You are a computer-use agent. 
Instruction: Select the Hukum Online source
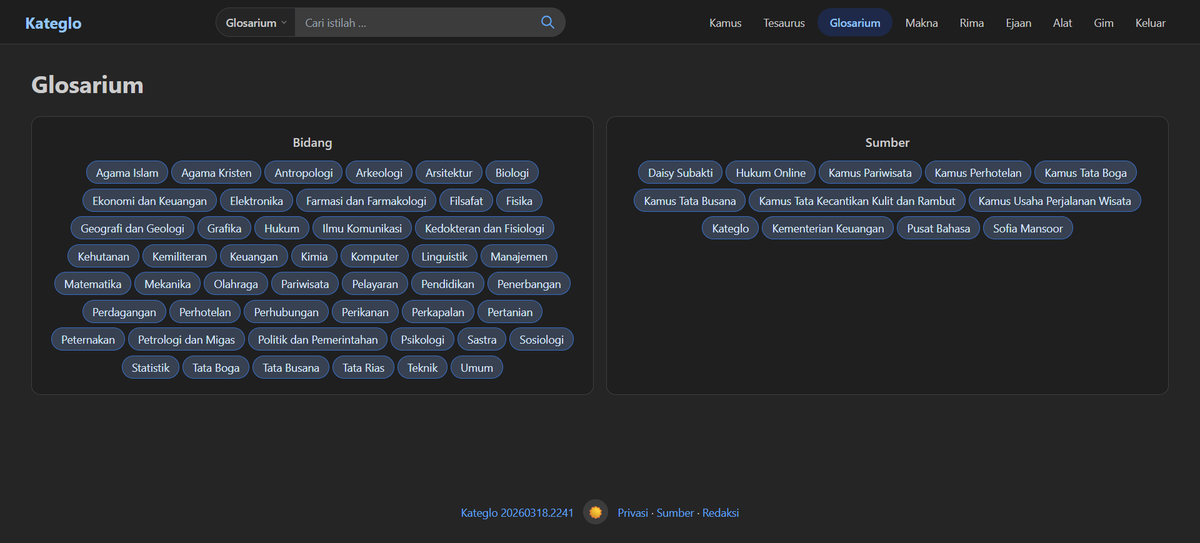pyautogui.click(x=771, y=173)
